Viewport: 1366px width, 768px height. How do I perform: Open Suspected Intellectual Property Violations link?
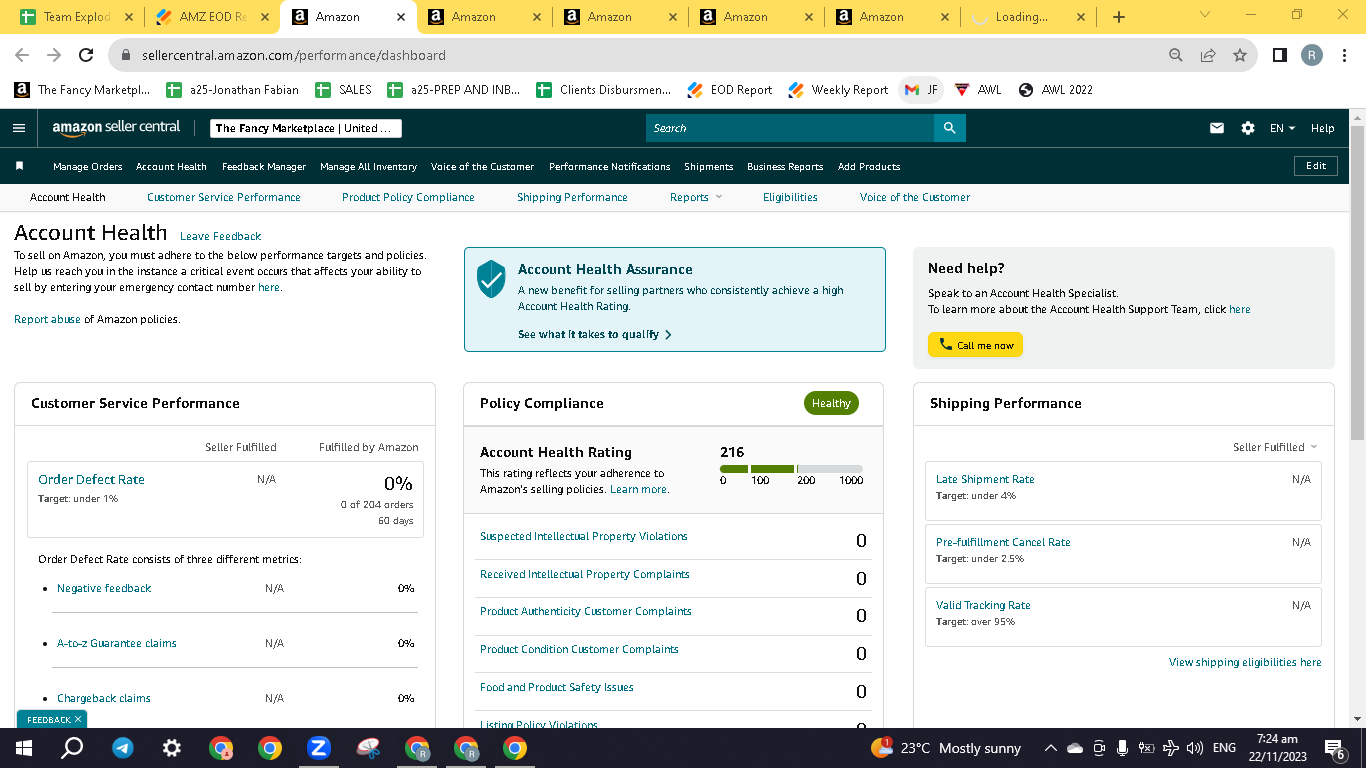click(584, 536)
